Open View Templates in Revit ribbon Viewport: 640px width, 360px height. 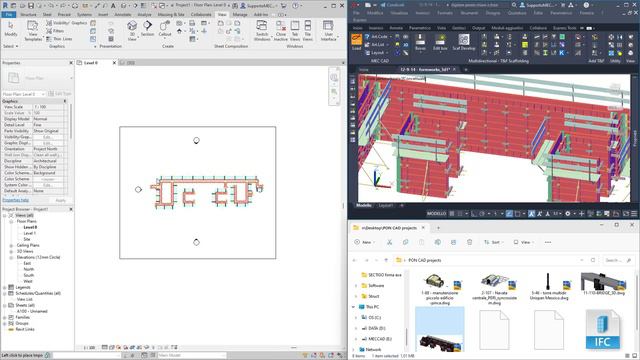[x=33, y=30]
